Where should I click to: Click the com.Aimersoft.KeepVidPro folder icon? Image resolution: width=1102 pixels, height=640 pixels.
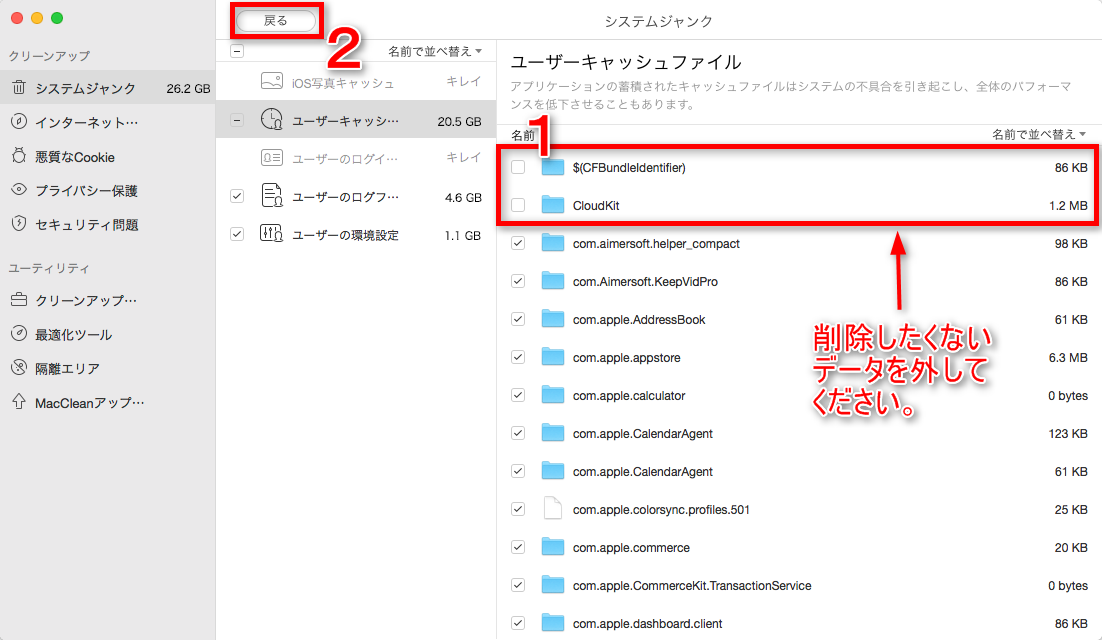coord(553,281)
